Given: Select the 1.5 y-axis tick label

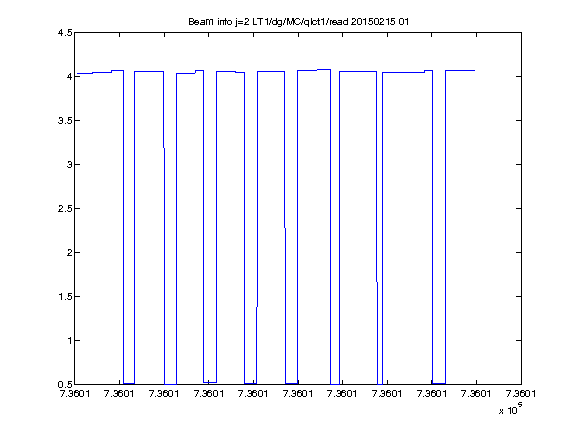Looking at the screenshot, I should 65,296.
